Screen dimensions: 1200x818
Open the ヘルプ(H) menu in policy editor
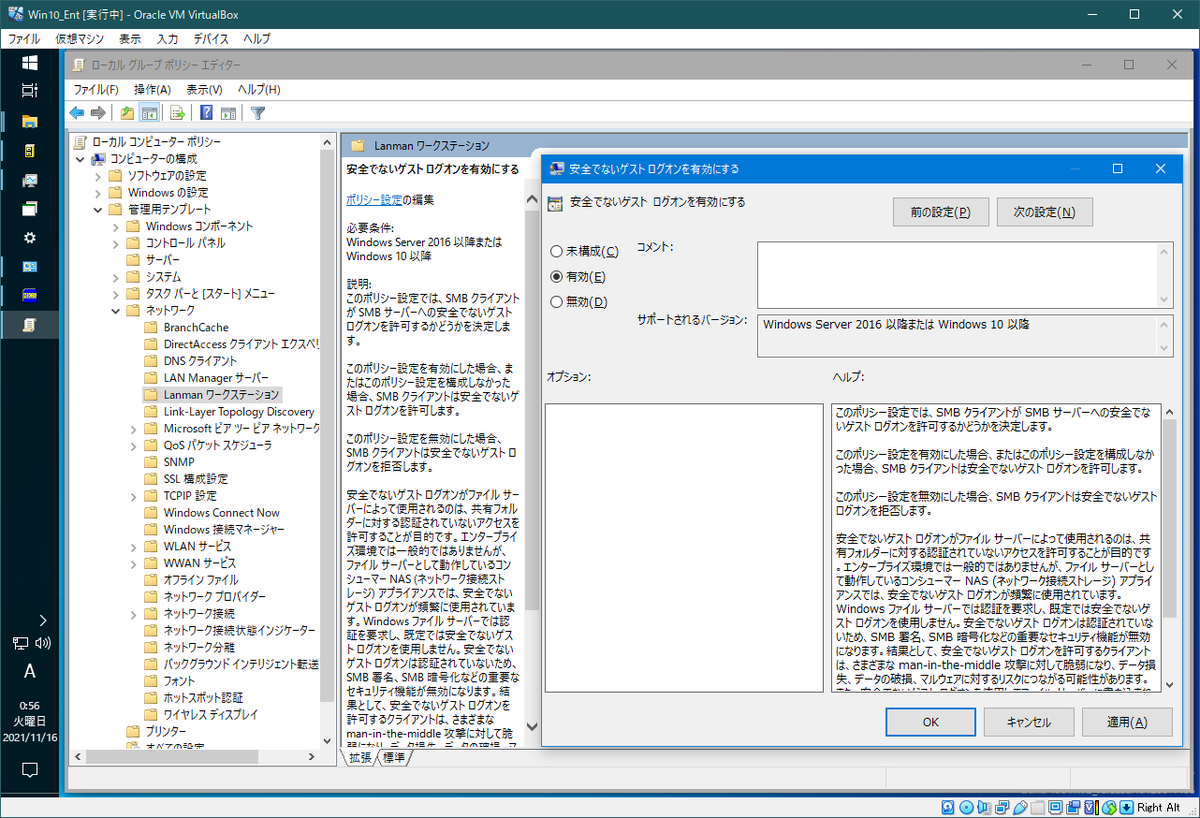point(259,89)
